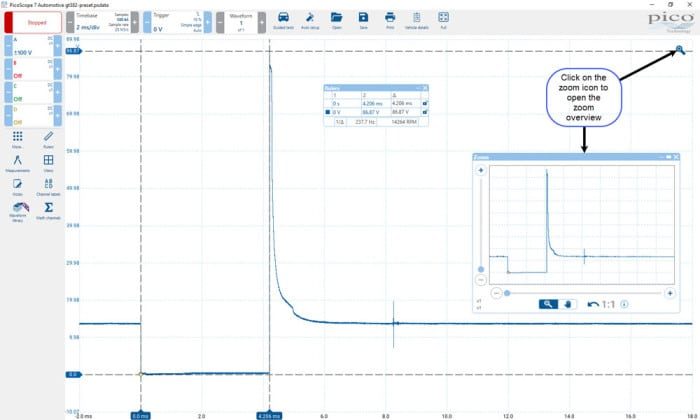This screenshot has width=700, height=420.
Task: Toggle voltage ruler lock in Rulers legend
Action: pos(425,112)
